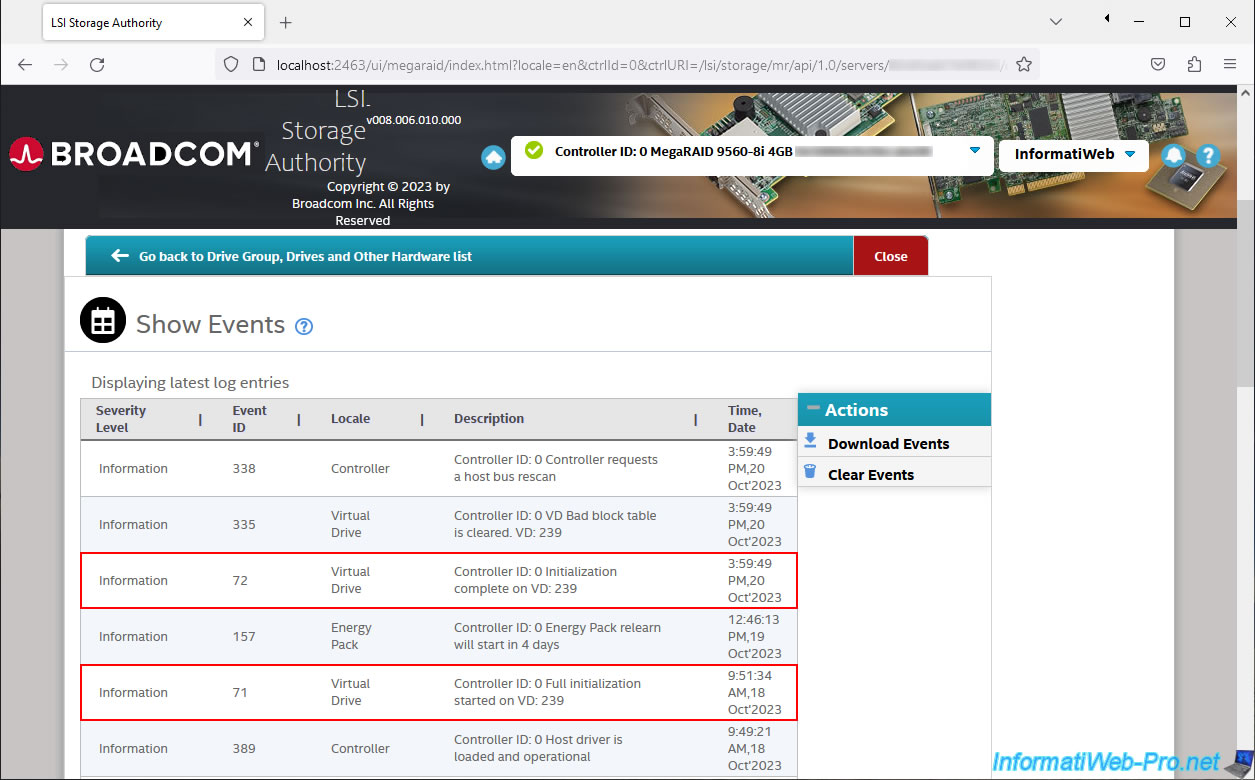Viewport: 1255px width, 780px height.
Task: Sort by the Event ID column header
Action: click(x=249, y=419)
